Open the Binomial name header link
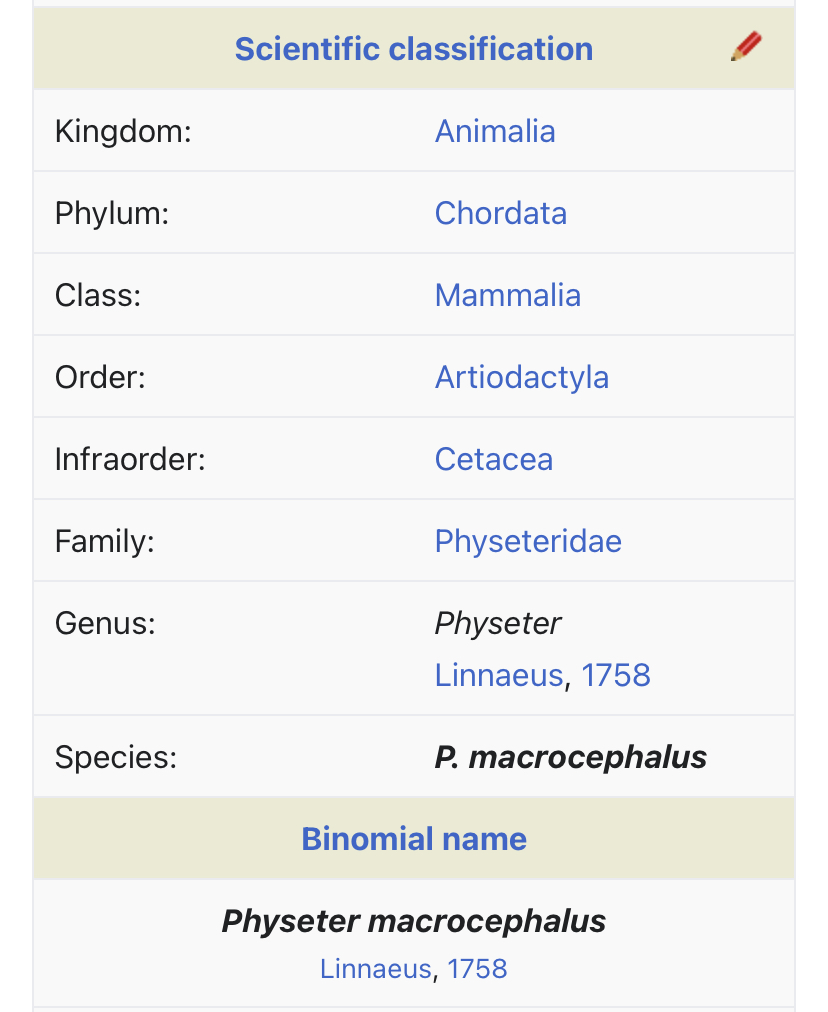Screen dimensions: 828x1012 [x=414, y=839]
